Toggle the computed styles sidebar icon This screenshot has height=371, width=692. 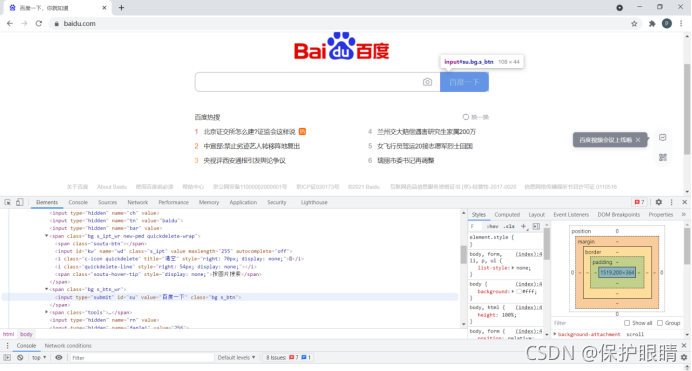tap(536, 226)
